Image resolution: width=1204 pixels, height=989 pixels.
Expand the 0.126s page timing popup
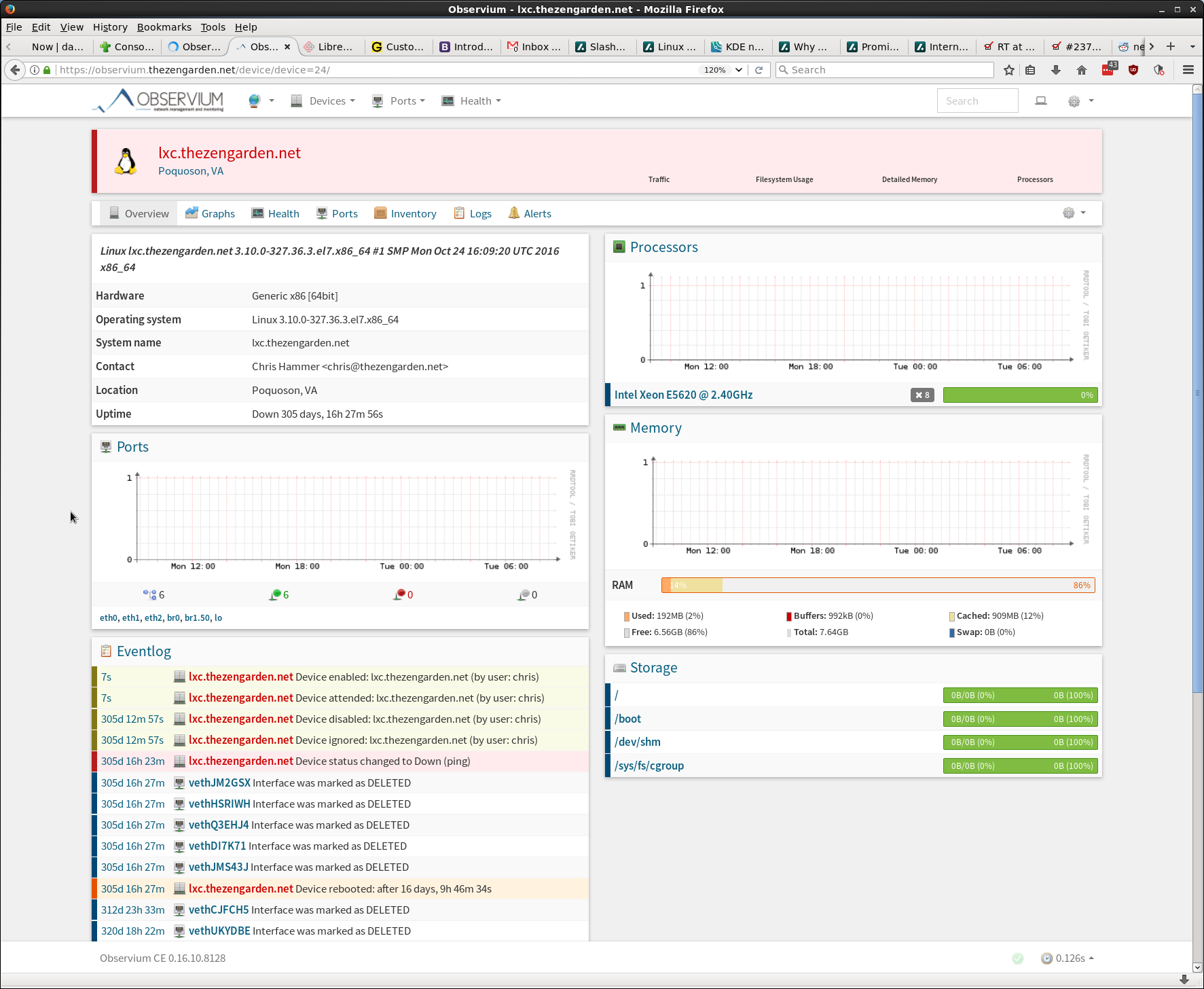click(1068, 958)
